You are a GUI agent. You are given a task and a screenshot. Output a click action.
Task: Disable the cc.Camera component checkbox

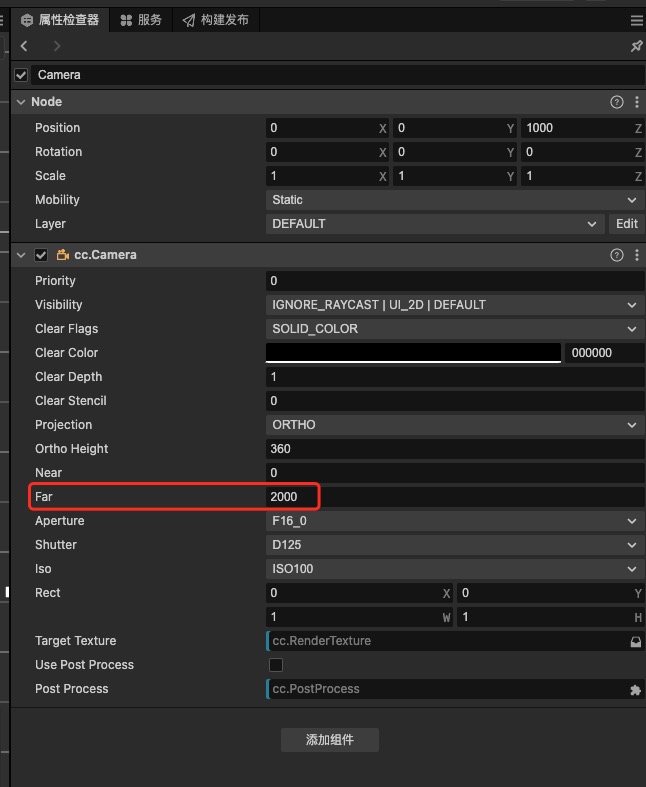41,255
